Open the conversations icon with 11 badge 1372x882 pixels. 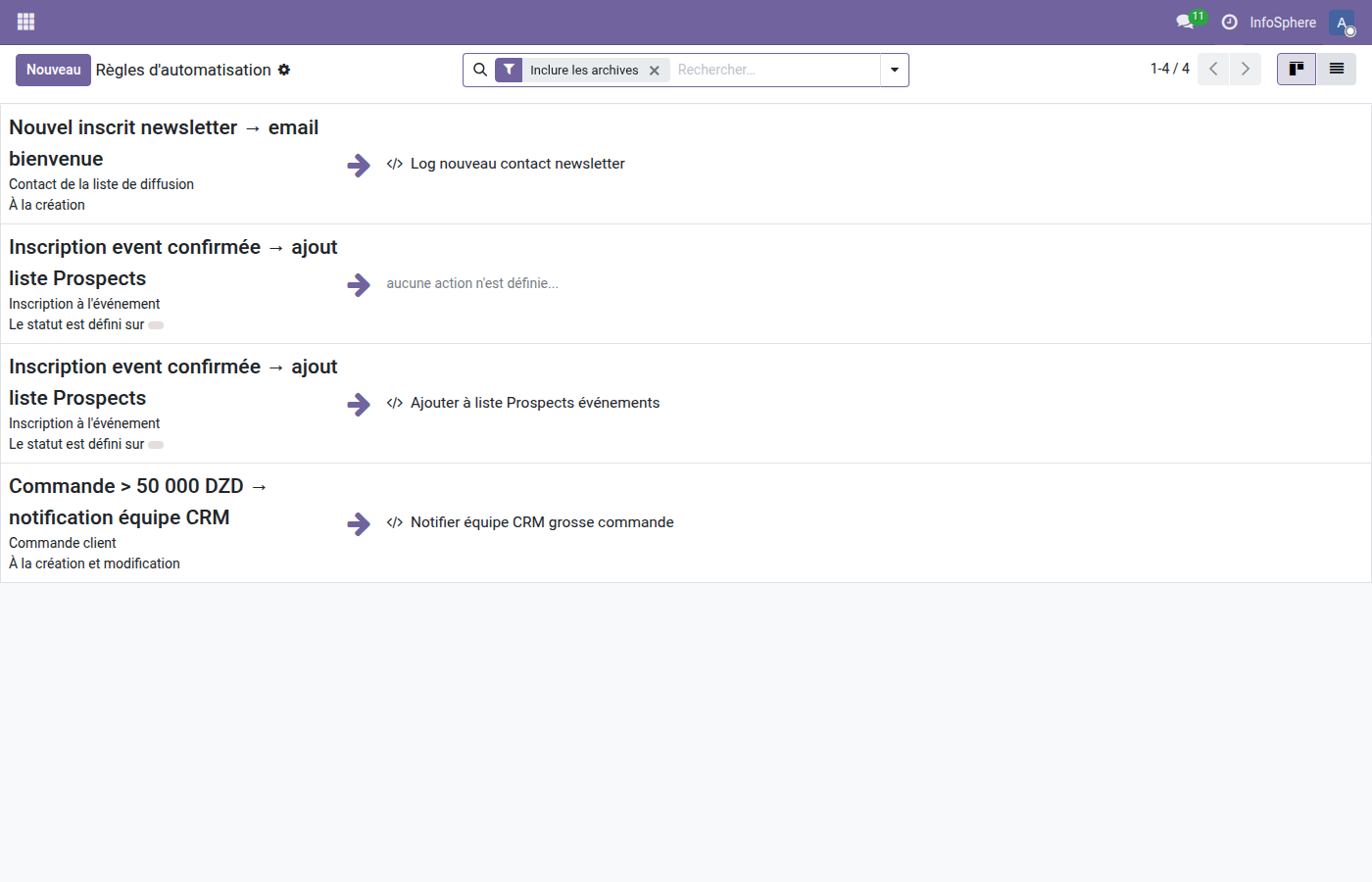pos(1185,22)
